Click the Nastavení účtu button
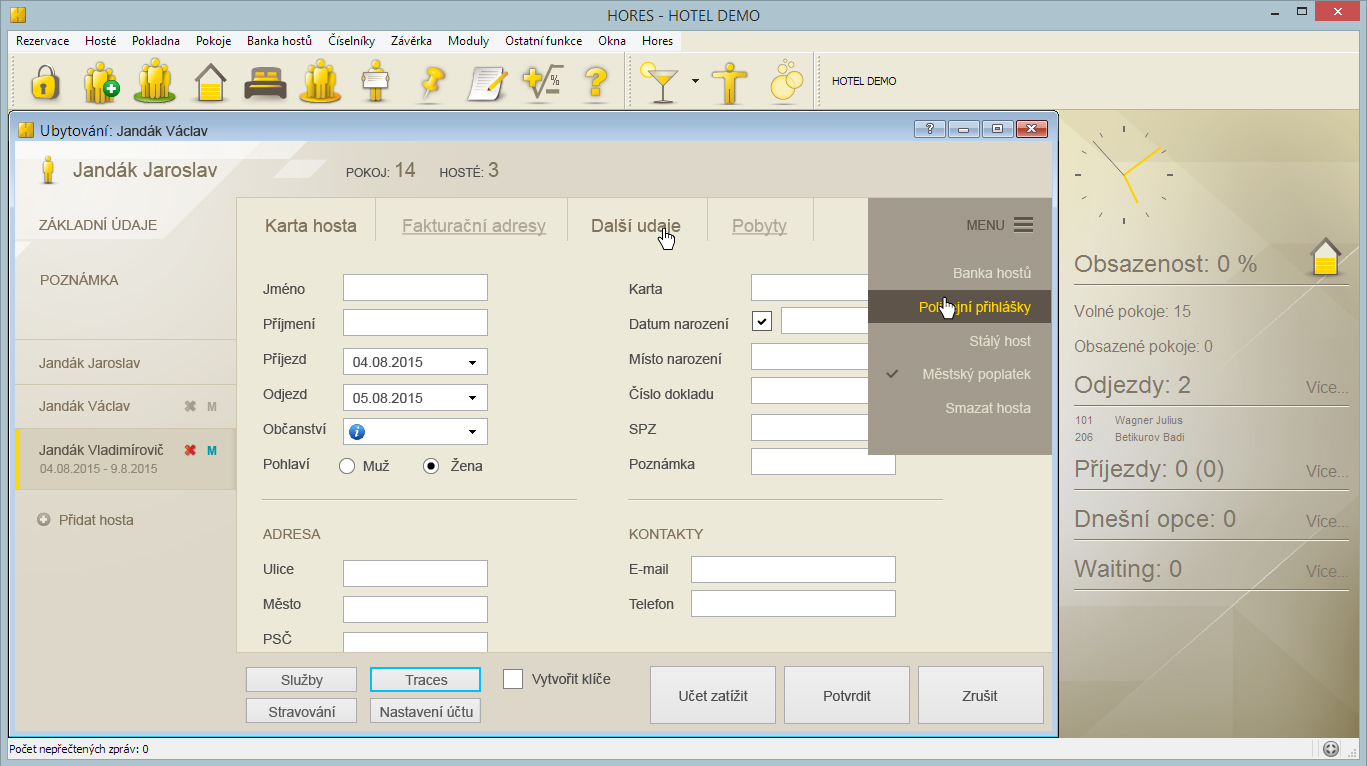 (426, 711)
